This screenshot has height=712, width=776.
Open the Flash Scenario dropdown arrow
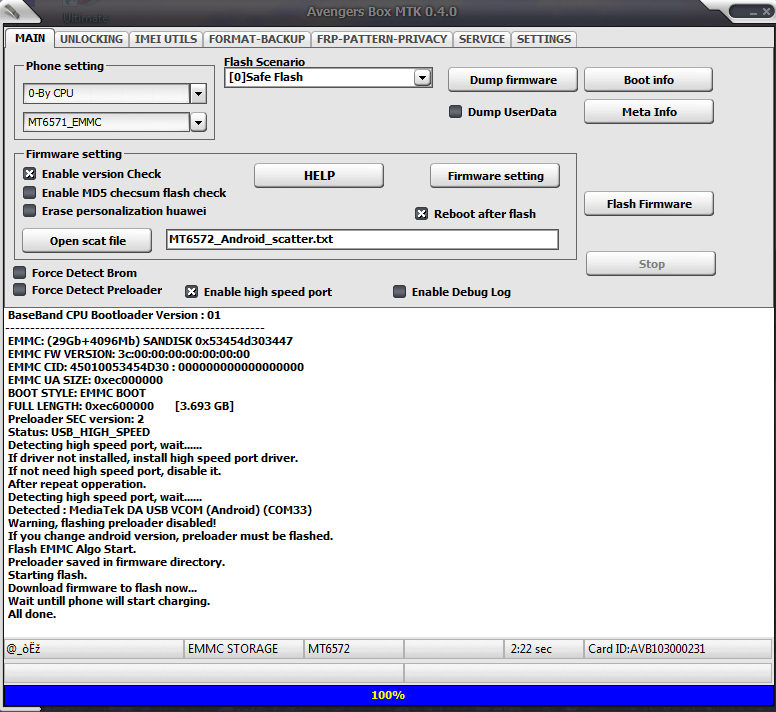coord(422,78)
